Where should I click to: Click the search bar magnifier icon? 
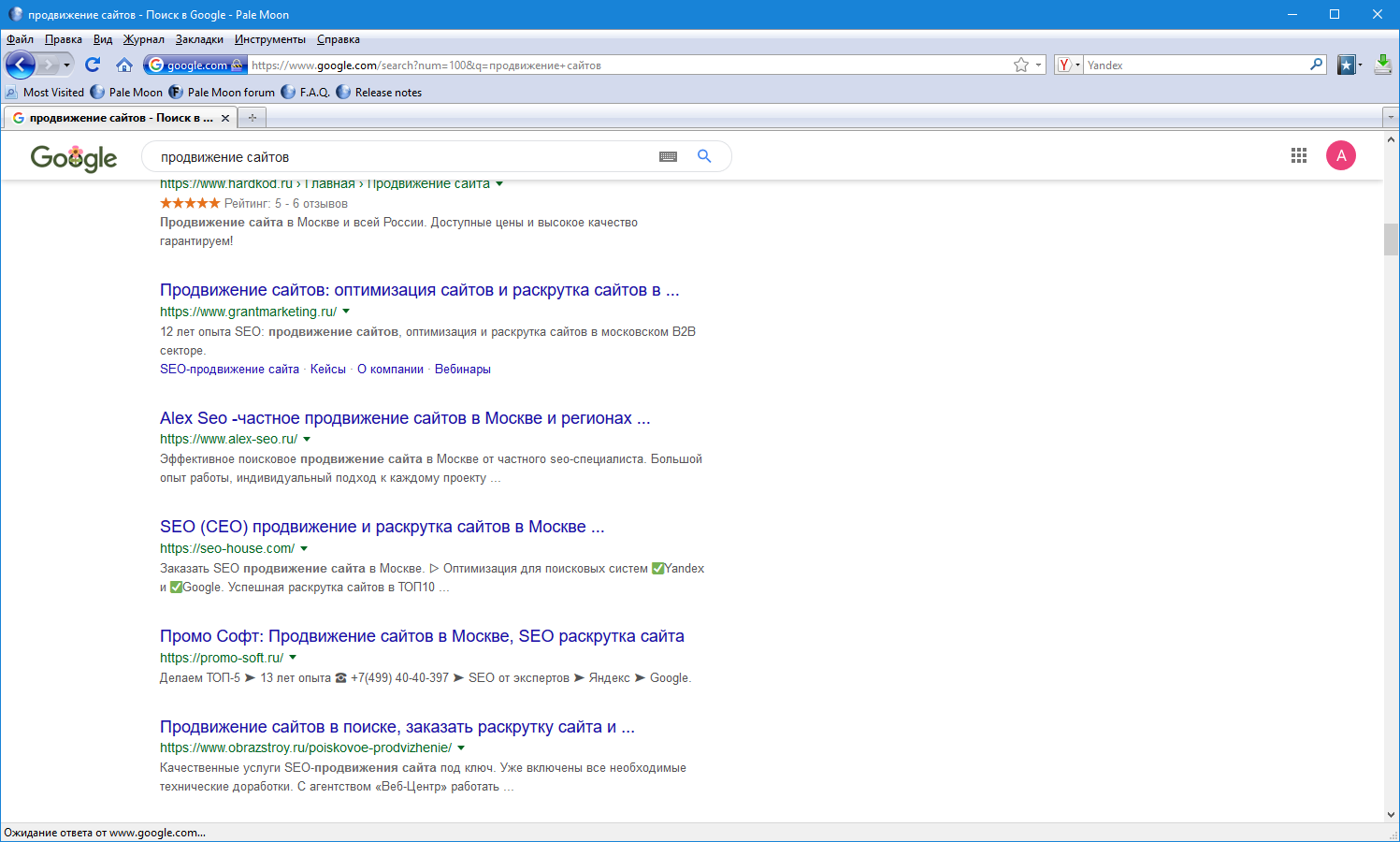point(1316,65)
